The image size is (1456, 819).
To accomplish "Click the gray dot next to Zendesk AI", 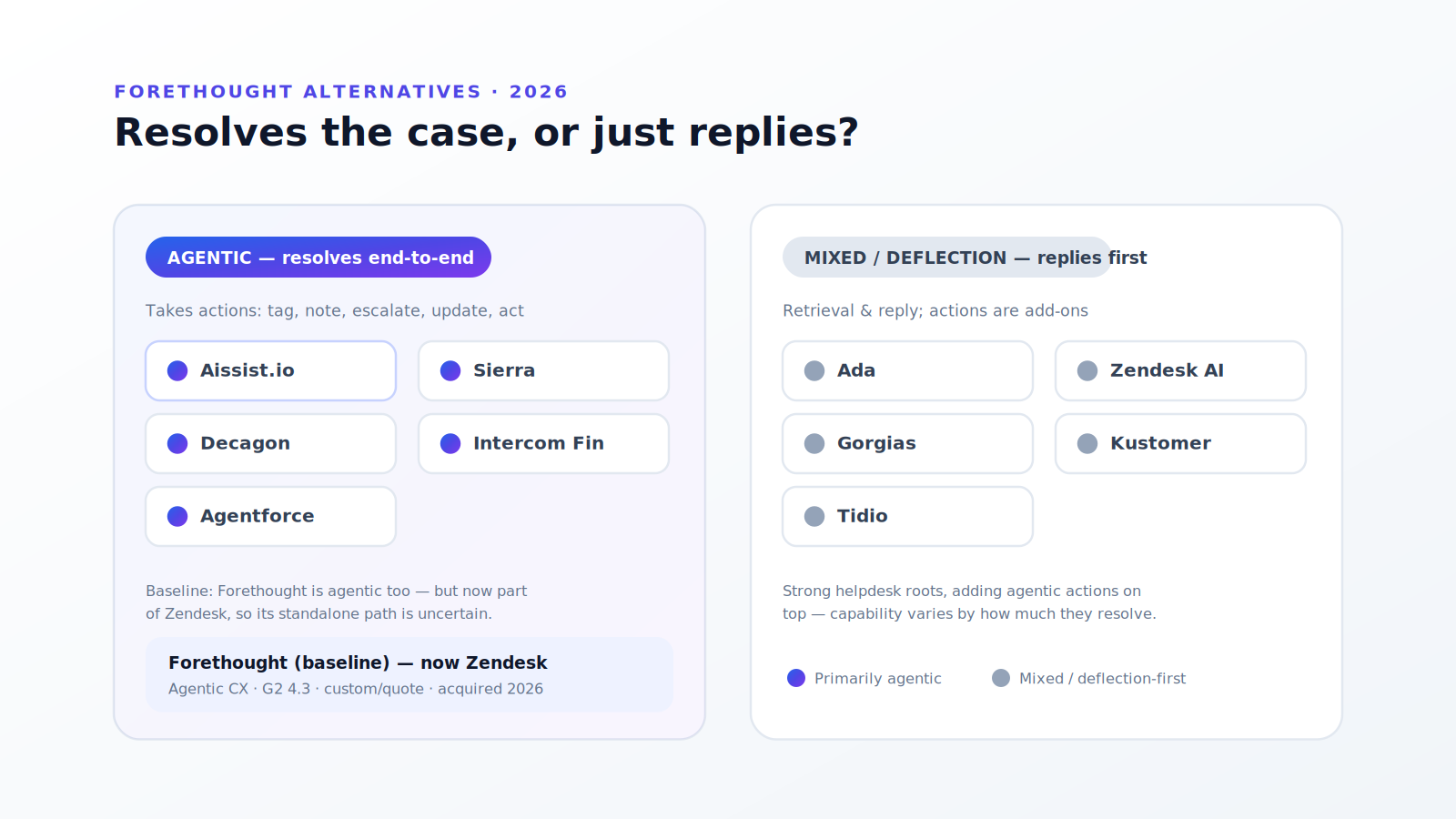I will coord(1087,370).
